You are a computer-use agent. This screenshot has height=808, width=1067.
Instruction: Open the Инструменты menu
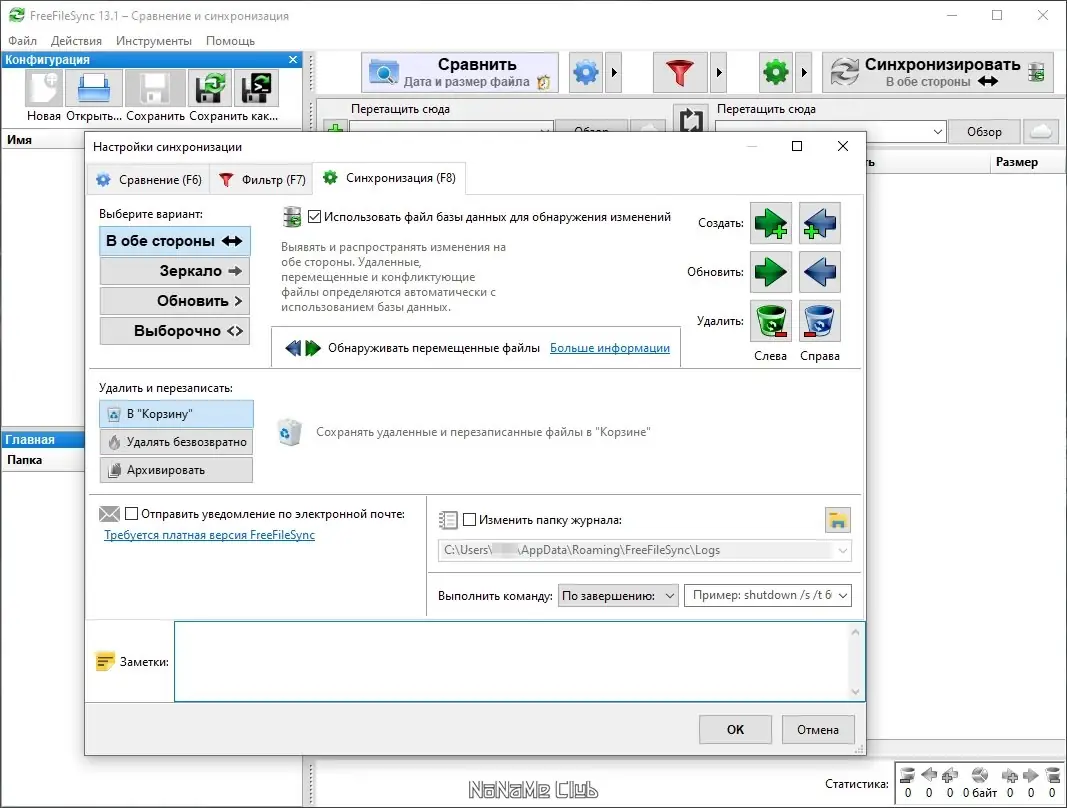coord(154,41)
